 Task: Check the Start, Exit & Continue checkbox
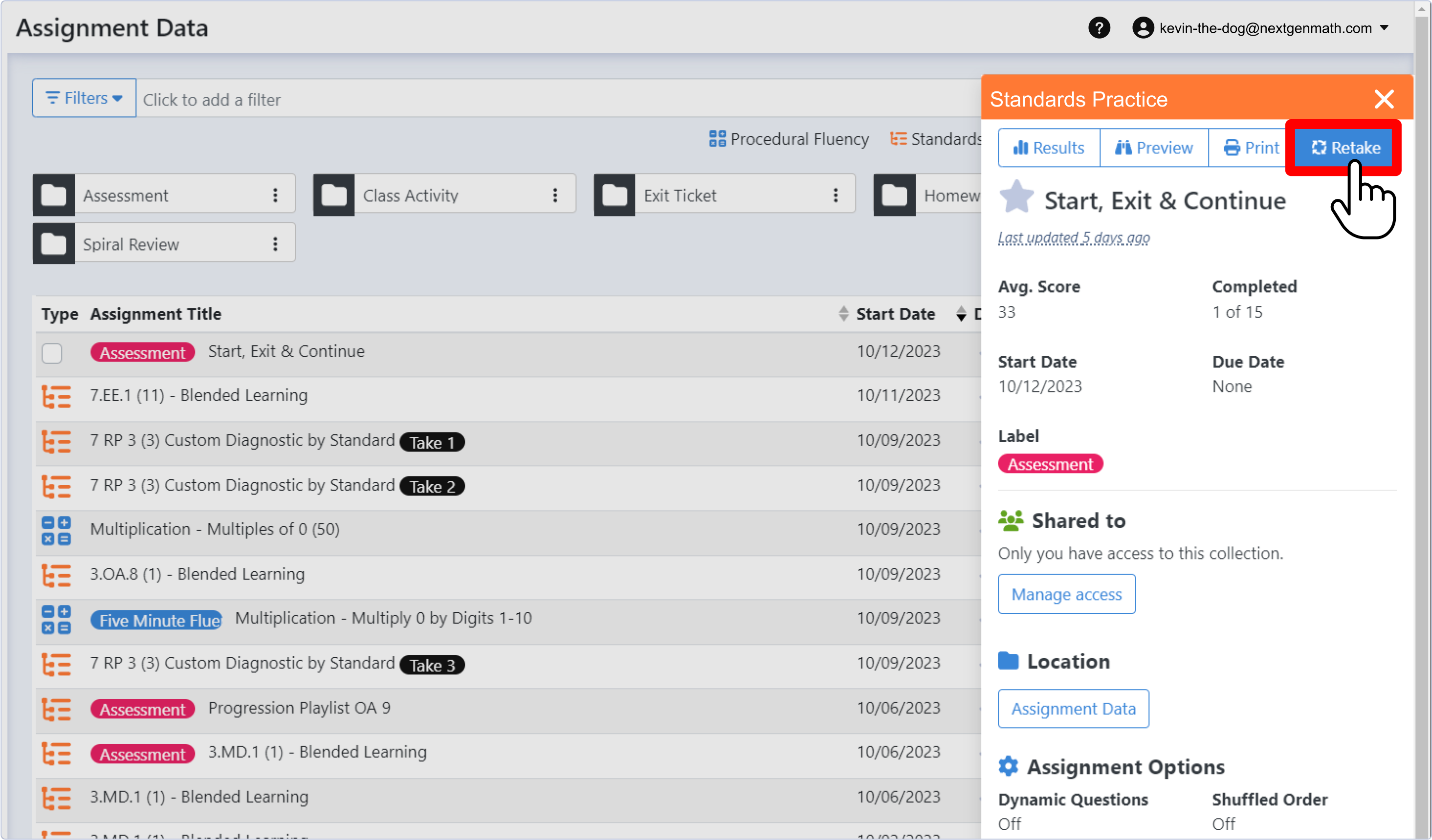tap(52, 353)
